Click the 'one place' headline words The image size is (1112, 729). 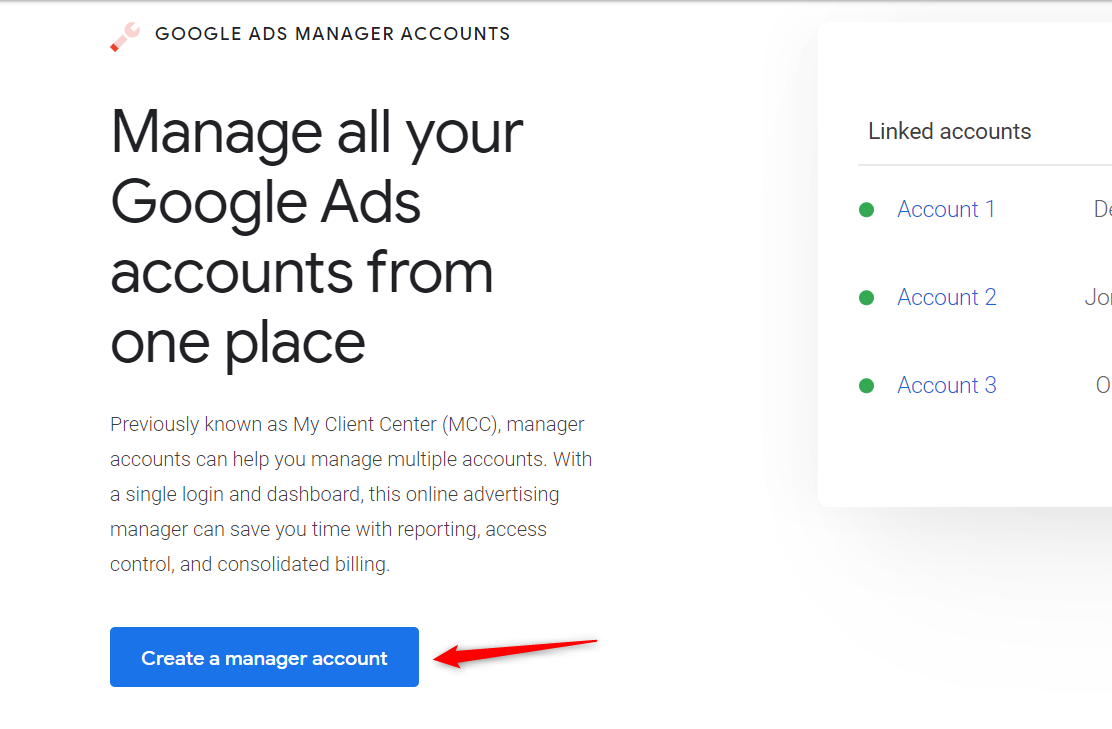tap(238, 344)
